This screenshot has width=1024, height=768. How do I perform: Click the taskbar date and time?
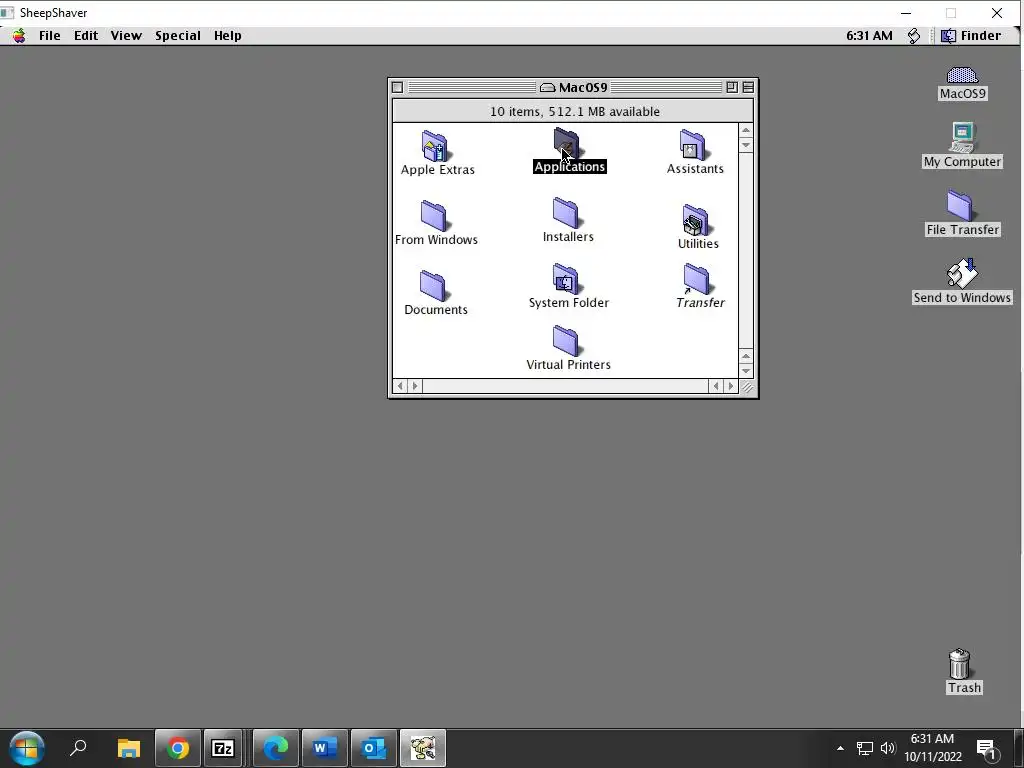933,748
